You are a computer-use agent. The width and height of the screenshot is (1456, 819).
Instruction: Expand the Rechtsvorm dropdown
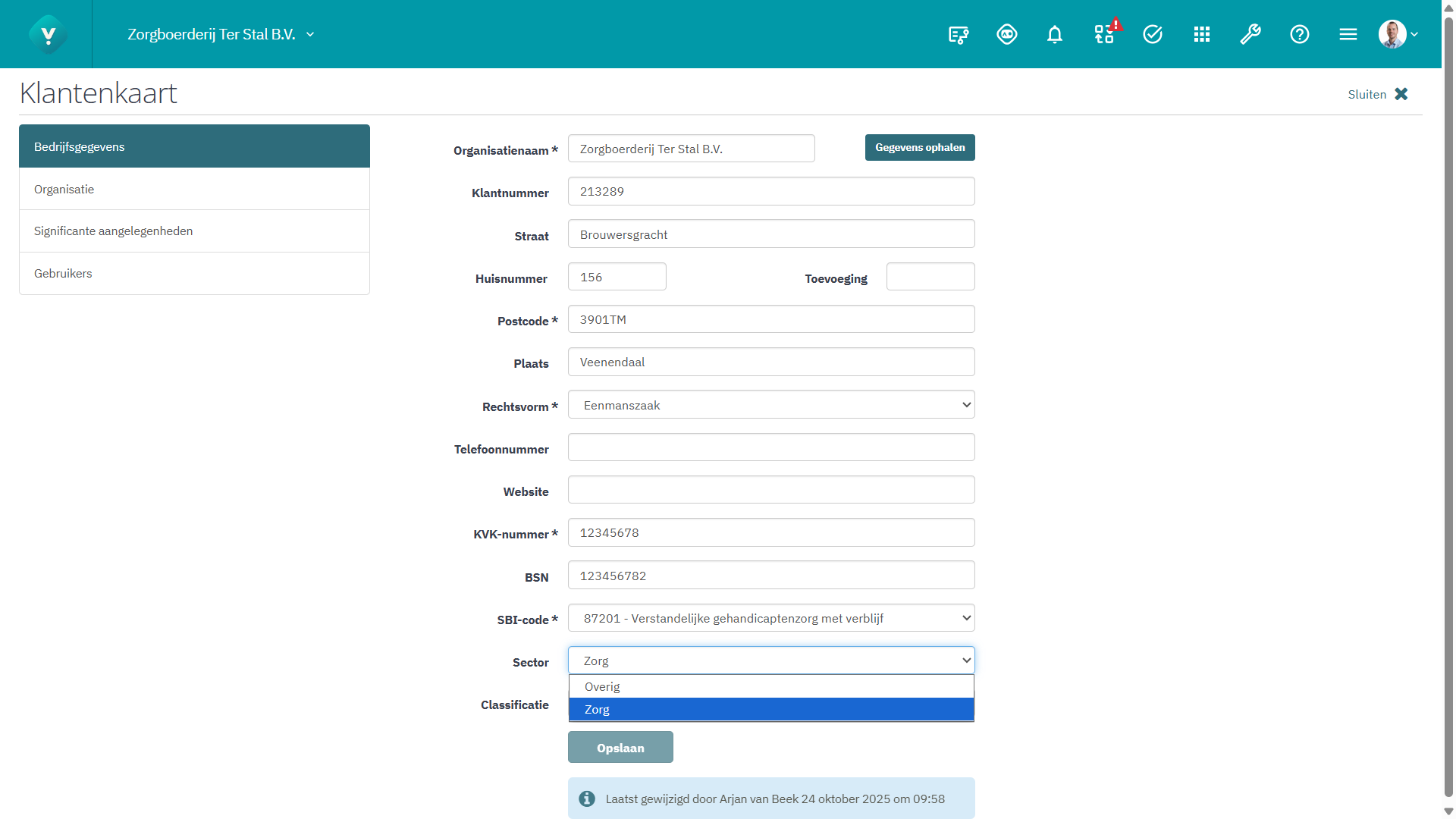coord(770,405)
